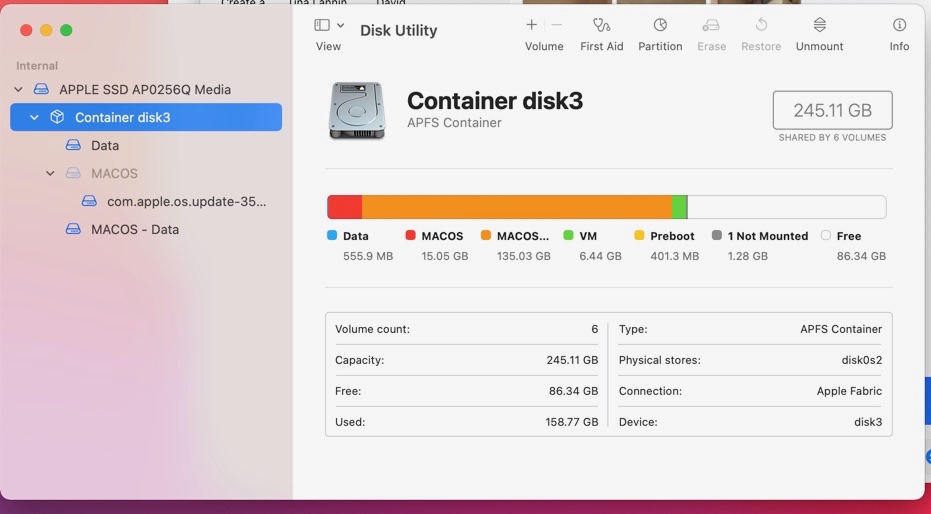Click the APPLE SSD drive icon
Screen dimensions: 931x514
coord(41,90)
